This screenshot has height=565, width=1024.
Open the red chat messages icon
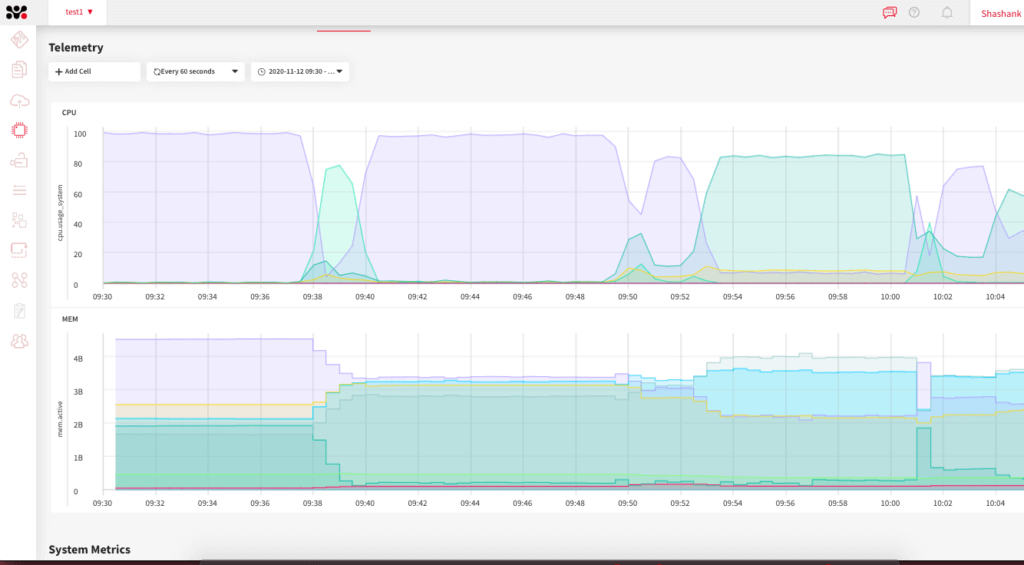pos(889,12)
